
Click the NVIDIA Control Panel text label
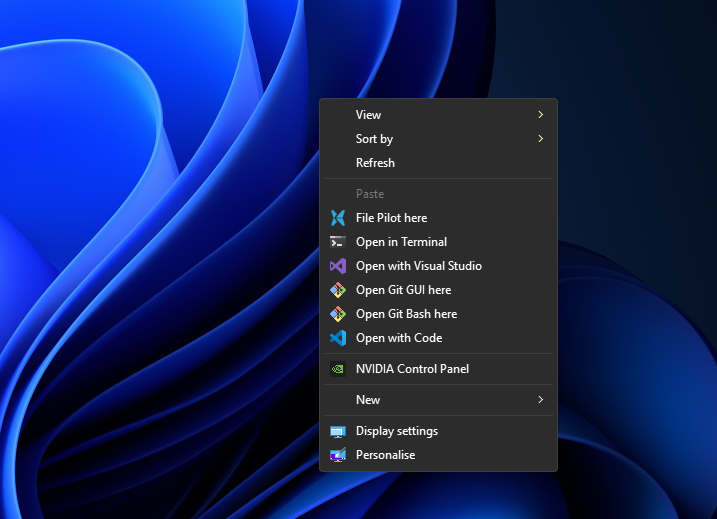pyautogui.click(x=412, y=369)
